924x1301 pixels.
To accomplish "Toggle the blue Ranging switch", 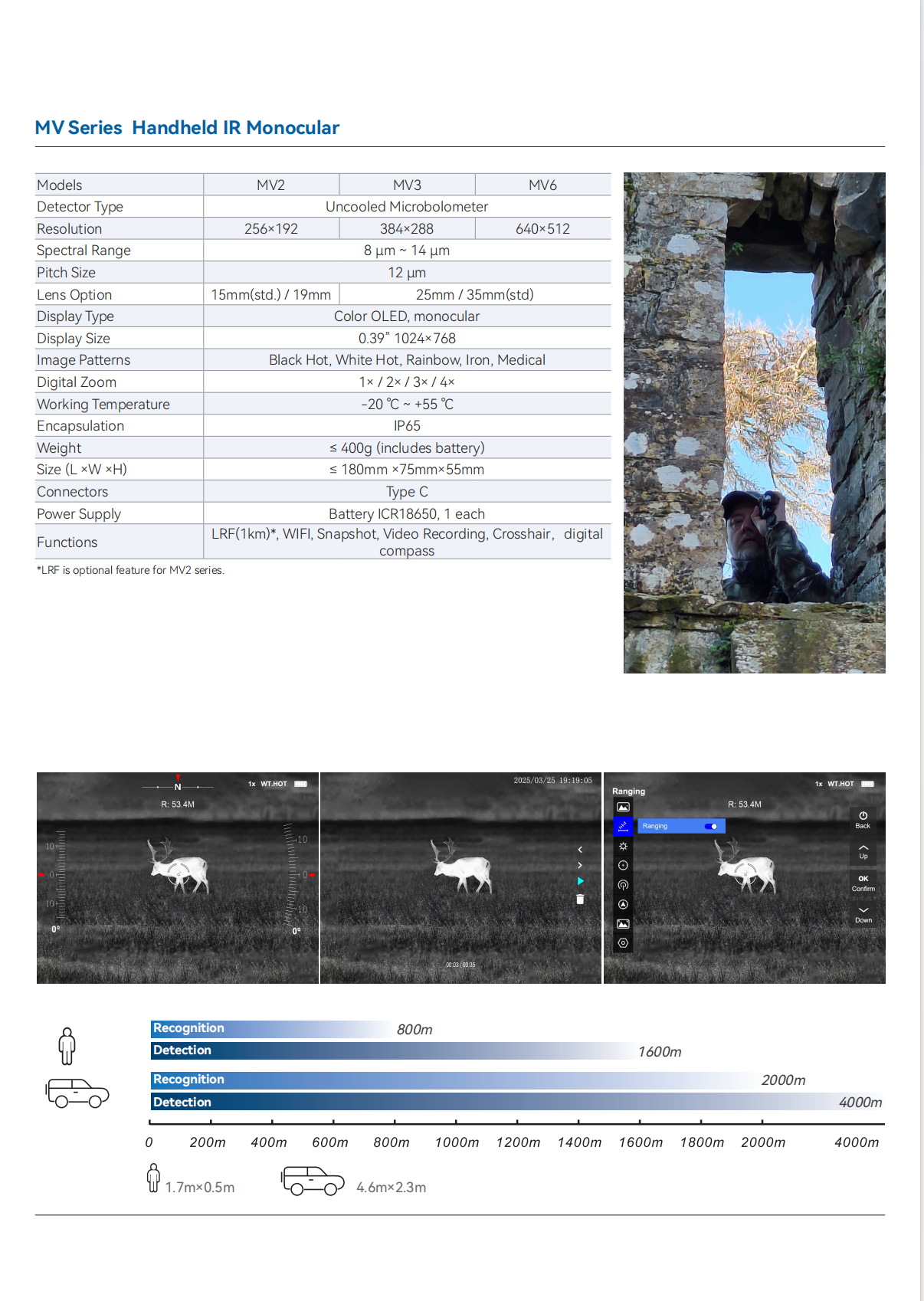I will coord(711,826).
